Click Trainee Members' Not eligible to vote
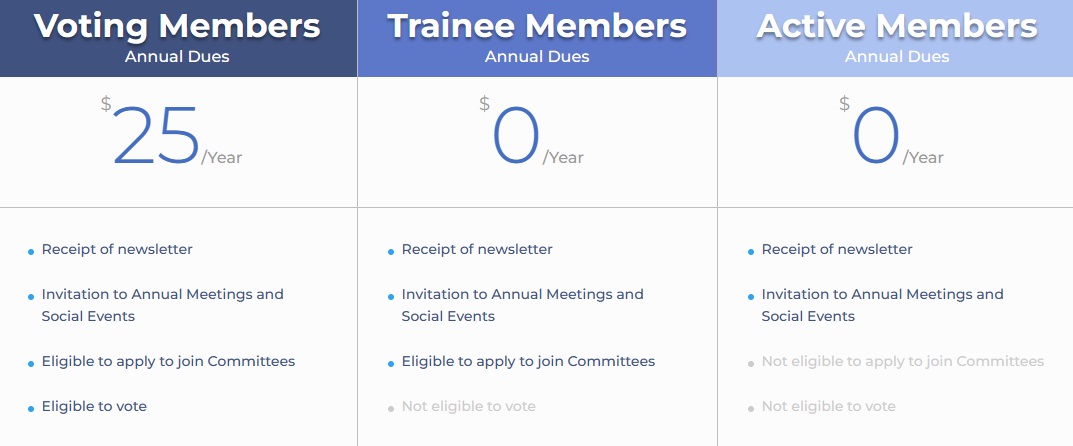This screenshot has height=446, width=1073. pyautogui.click(x=468, y=406)
